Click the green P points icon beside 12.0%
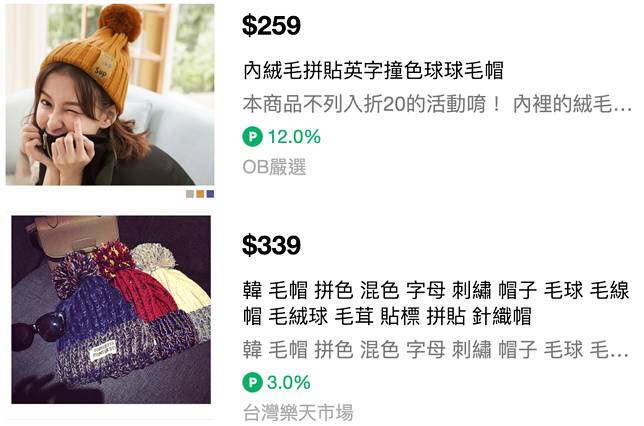Viewport: 644px width, 426px height. [x=252, y=137]
